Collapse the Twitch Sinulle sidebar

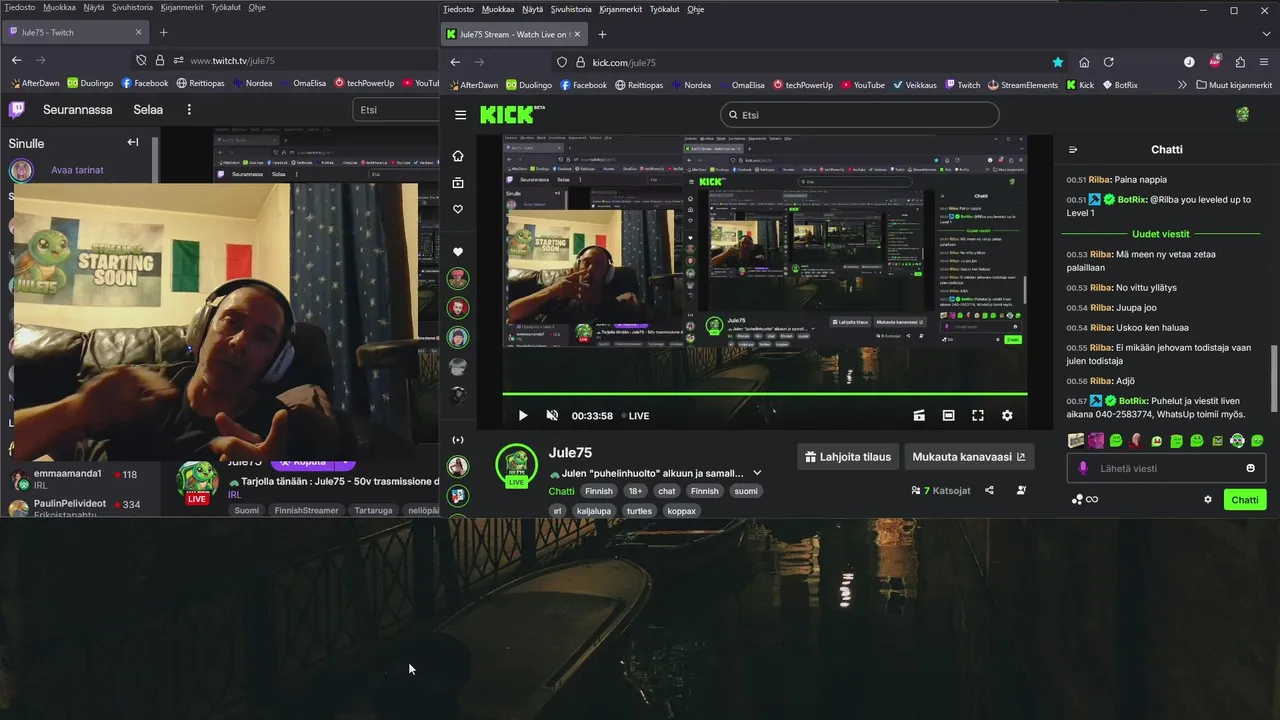[132, 143]
